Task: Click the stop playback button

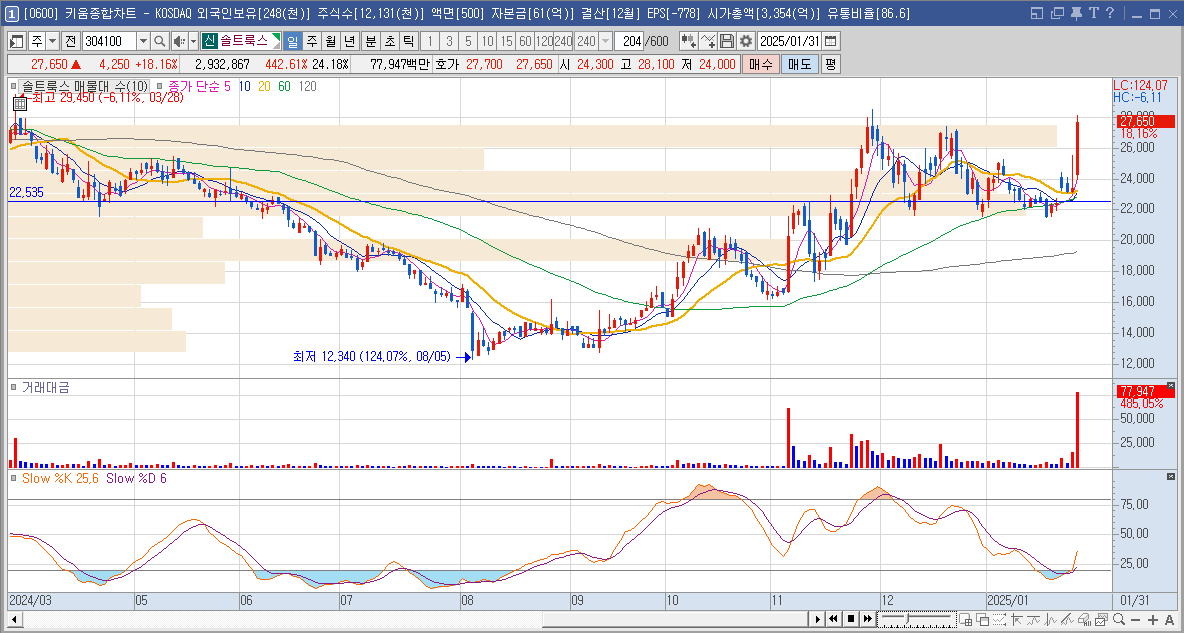Action: click(851, 619)
